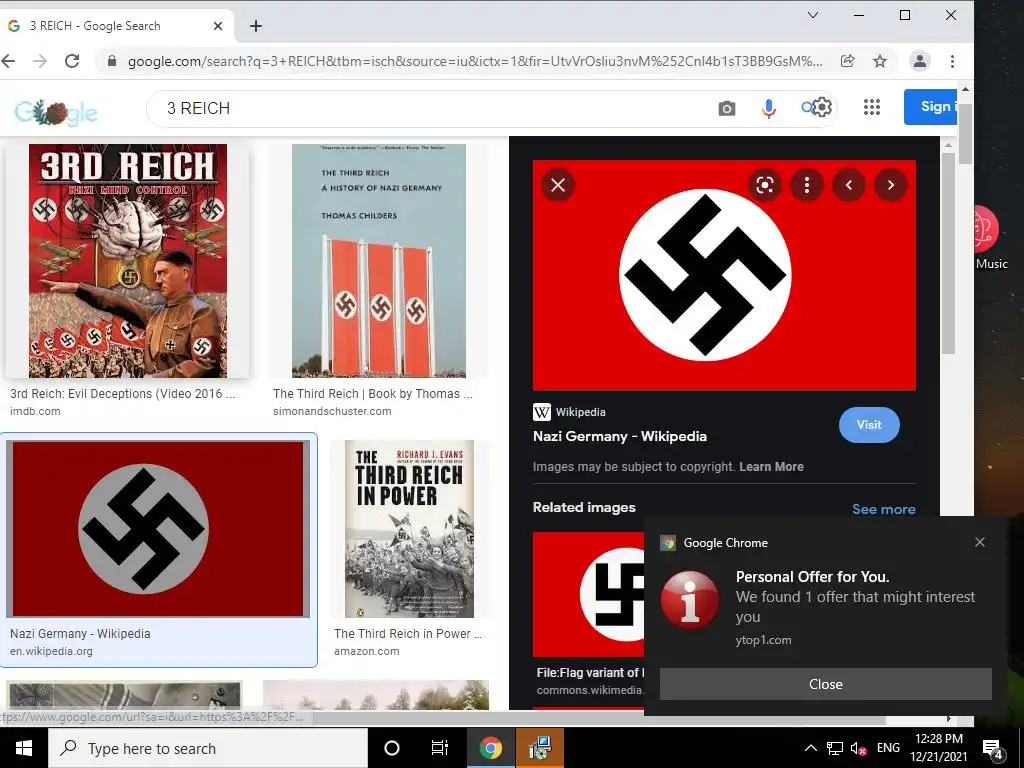This screenshot has width=1024, height=768.
Task: Click the blue Google search magnifier
Action: [807, 107]
